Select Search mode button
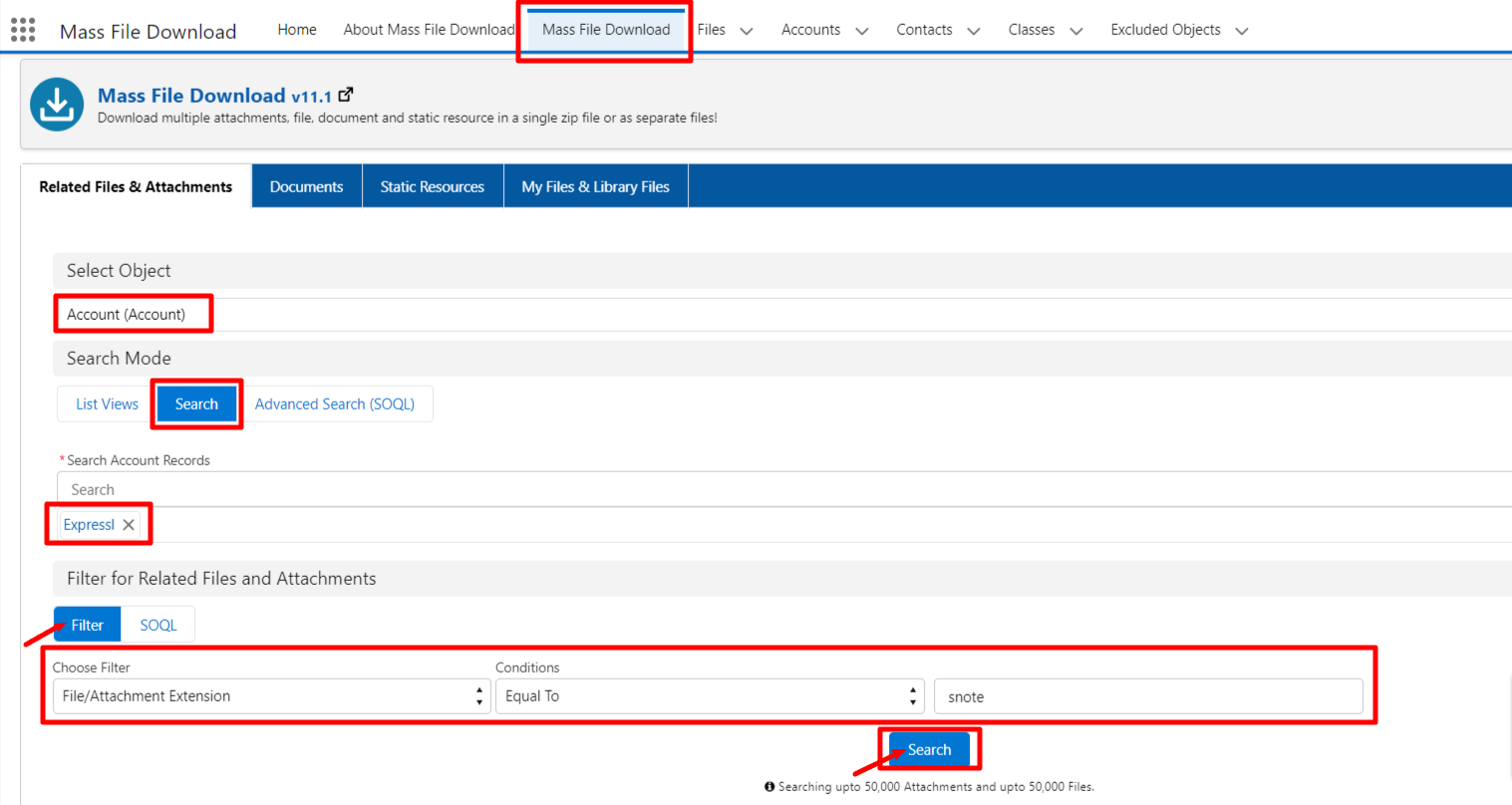 click(x=196, y=404)
